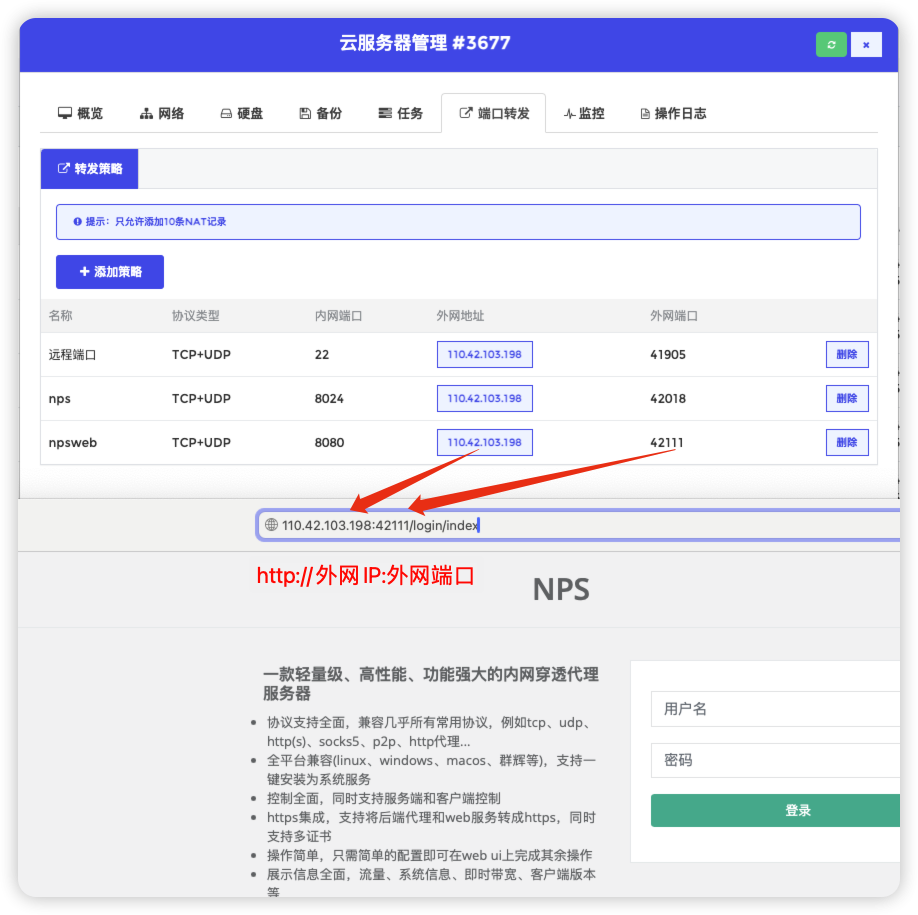This screenshot has height=915, width=918.
Task: Click the 外网地址 column header
Action: click(x=460, y=316)
